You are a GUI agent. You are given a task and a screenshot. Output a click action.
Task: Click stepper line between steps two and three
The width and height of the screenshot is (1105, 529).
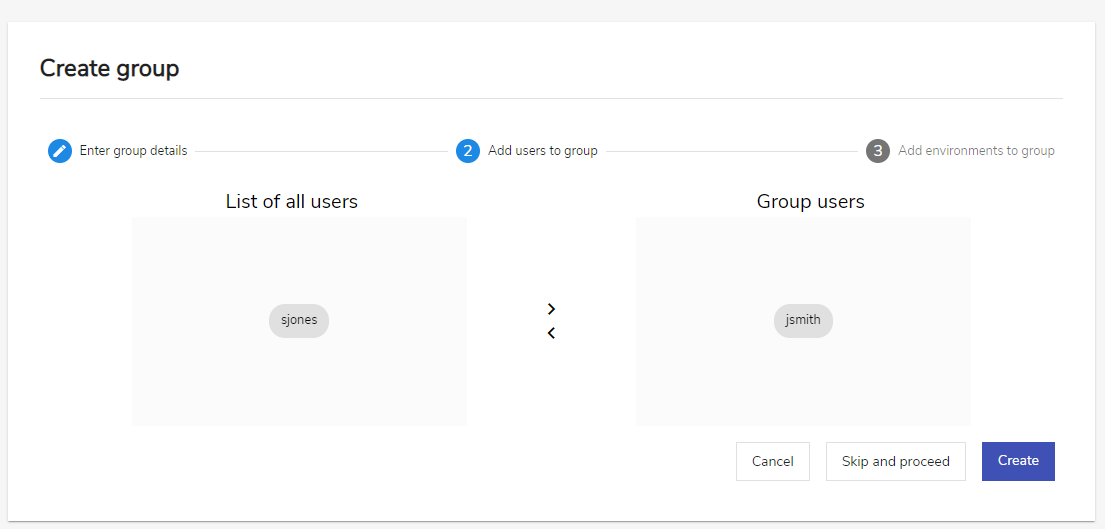pyautogui.click(x=731, y=151)
